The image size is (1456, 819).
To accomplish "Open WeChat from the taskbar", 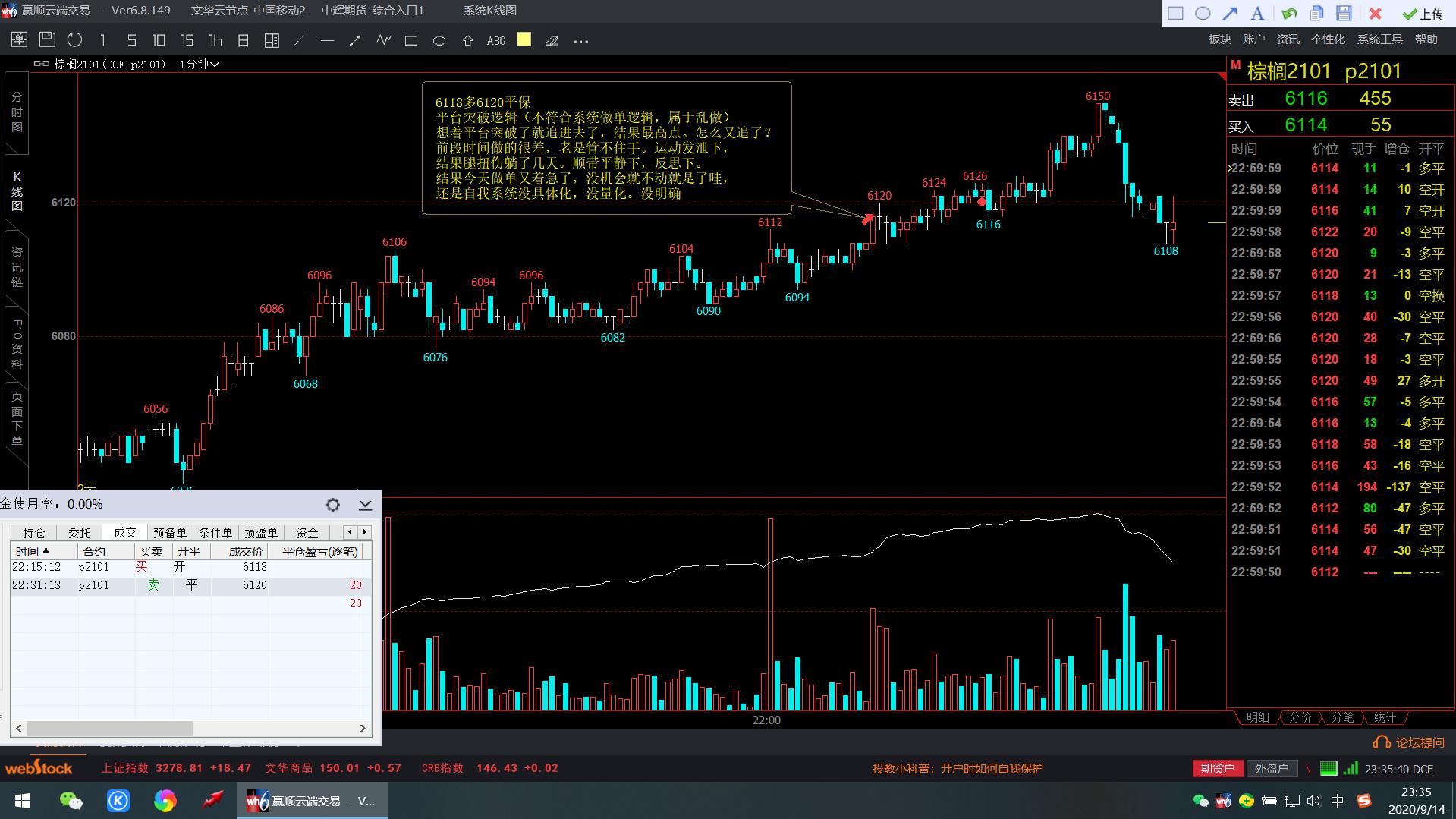I will pyautogui.click(x=71, y=801).
